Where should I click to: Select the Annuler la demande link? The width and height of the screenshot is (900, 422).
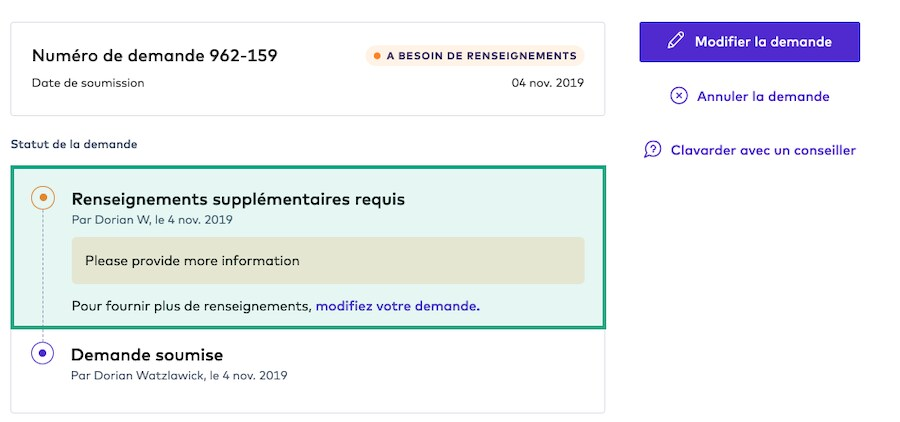coord(763,96)
